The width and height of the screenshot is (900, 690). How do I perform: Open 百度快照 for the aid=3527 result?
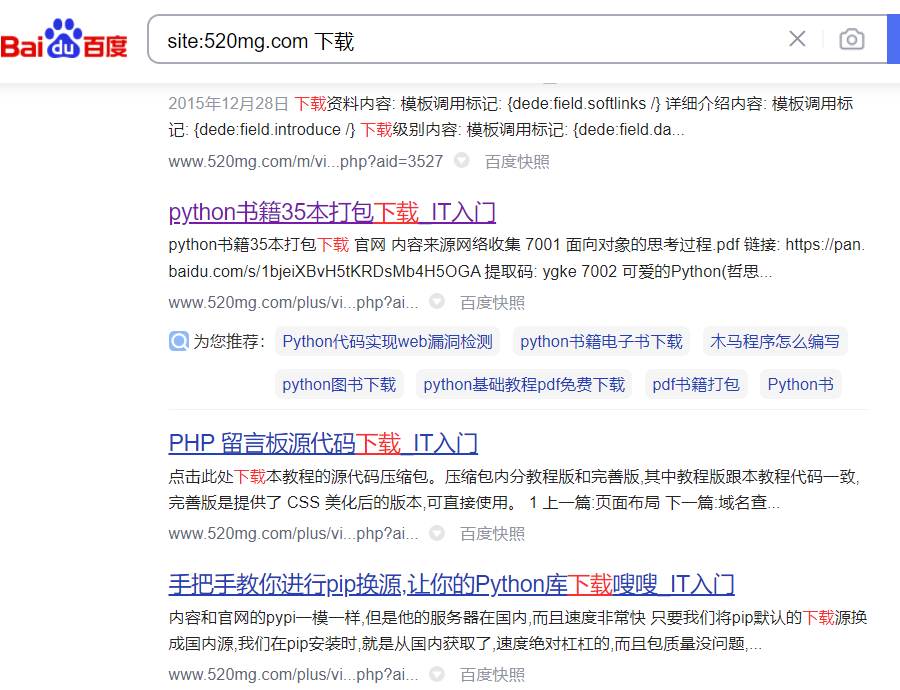point(517,162)
